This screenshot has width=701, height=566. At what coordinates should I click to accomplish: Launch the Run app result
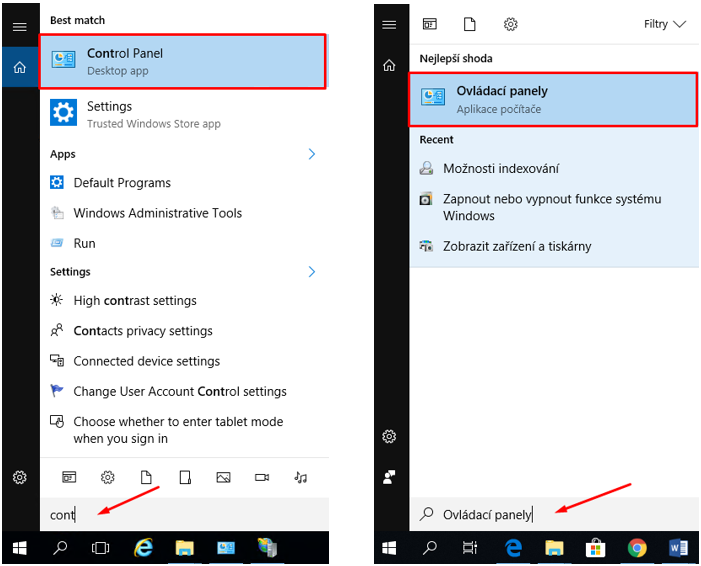183,243
